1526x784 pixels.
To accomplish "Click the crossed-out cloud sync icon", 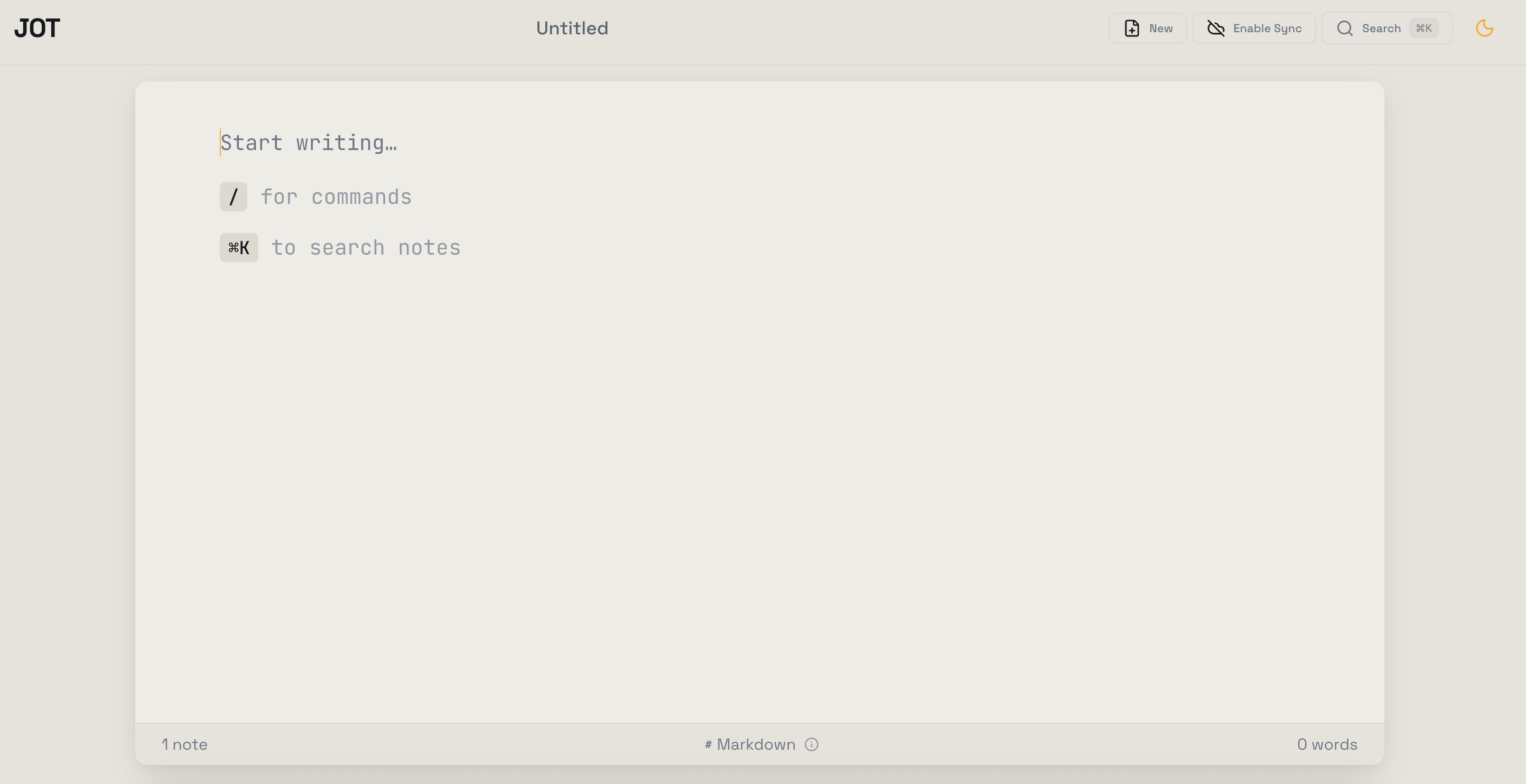I will tap(1216, 29).
